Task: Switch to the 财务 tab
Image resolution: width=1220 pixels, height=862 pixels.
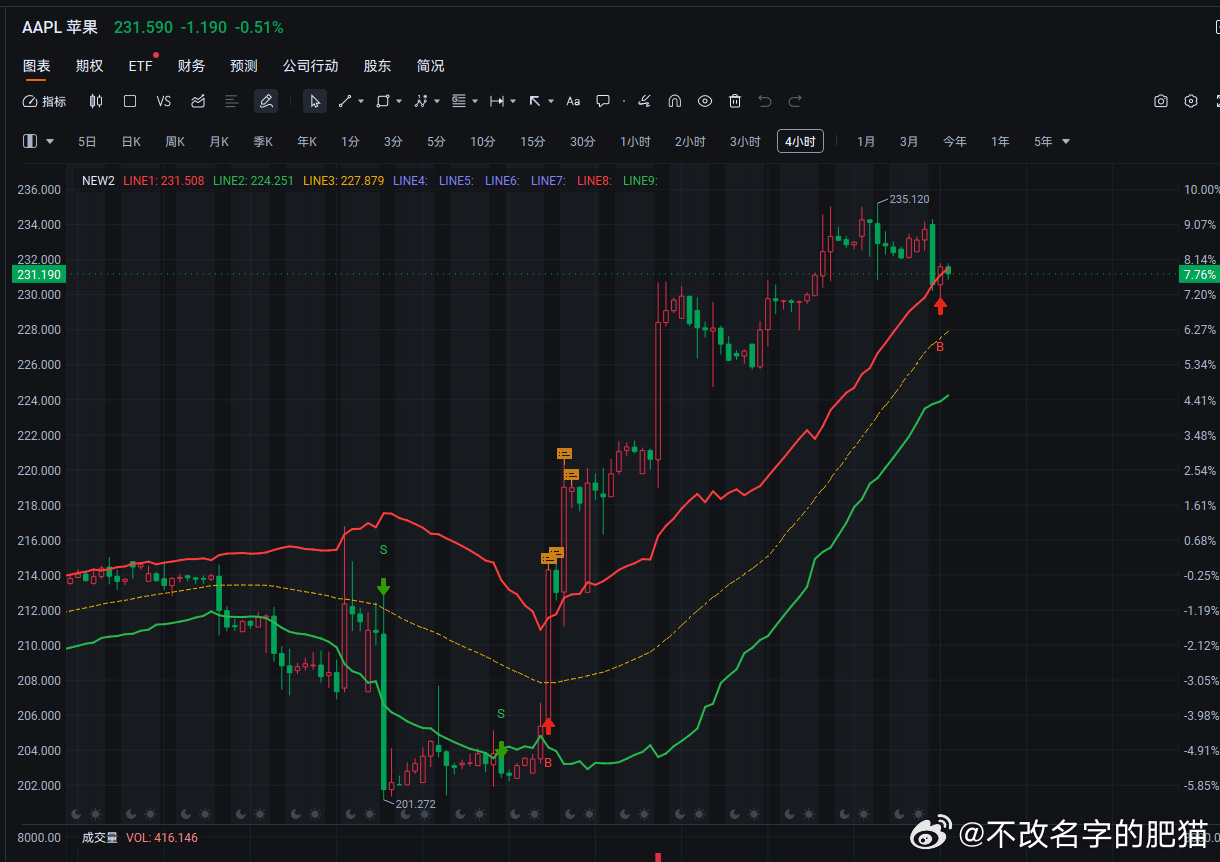Action: 191,66
